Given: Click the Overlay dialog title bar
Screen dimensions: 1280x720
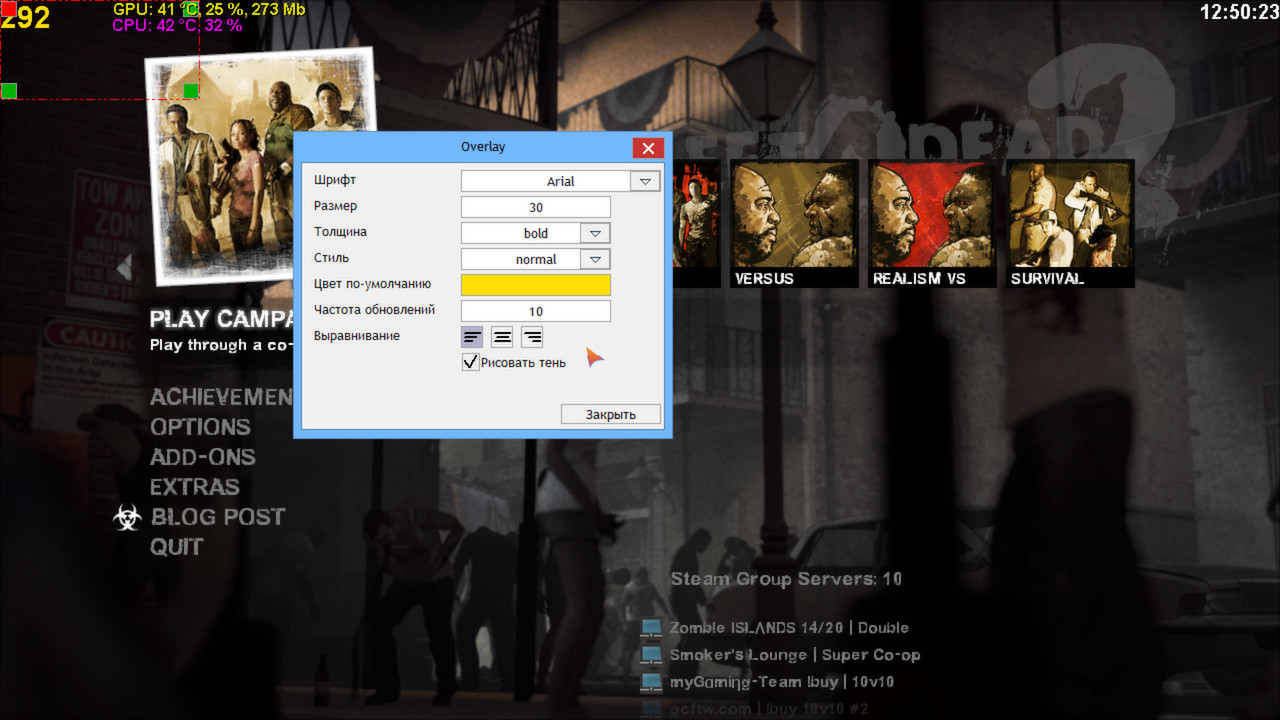Looking at the screenshot, I should click(x=483, y=147).
